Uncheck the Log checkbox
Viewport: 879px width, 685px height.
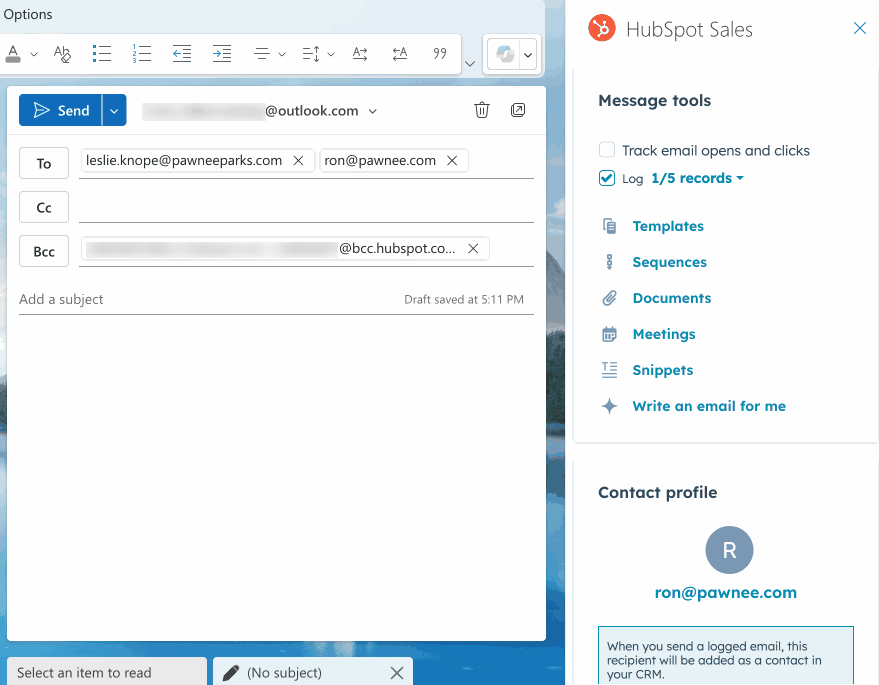click(607, 178)
